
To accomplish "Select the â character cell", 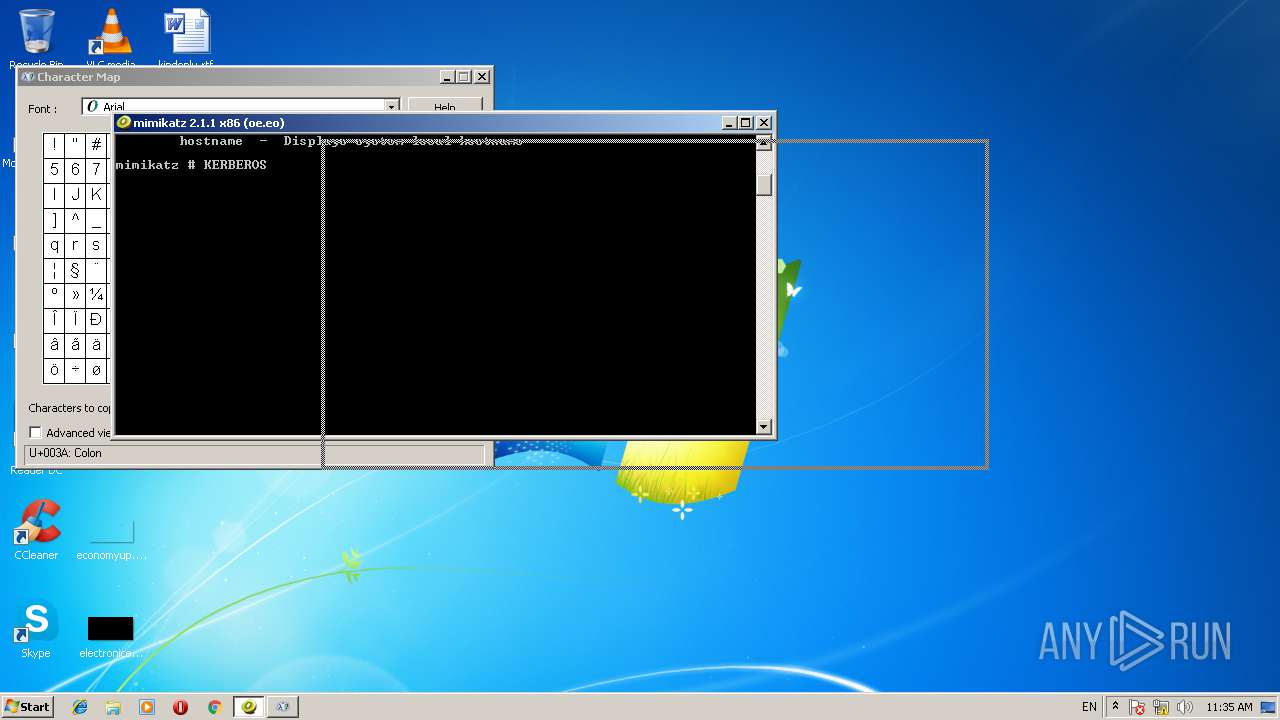I will tap(54, 345).
